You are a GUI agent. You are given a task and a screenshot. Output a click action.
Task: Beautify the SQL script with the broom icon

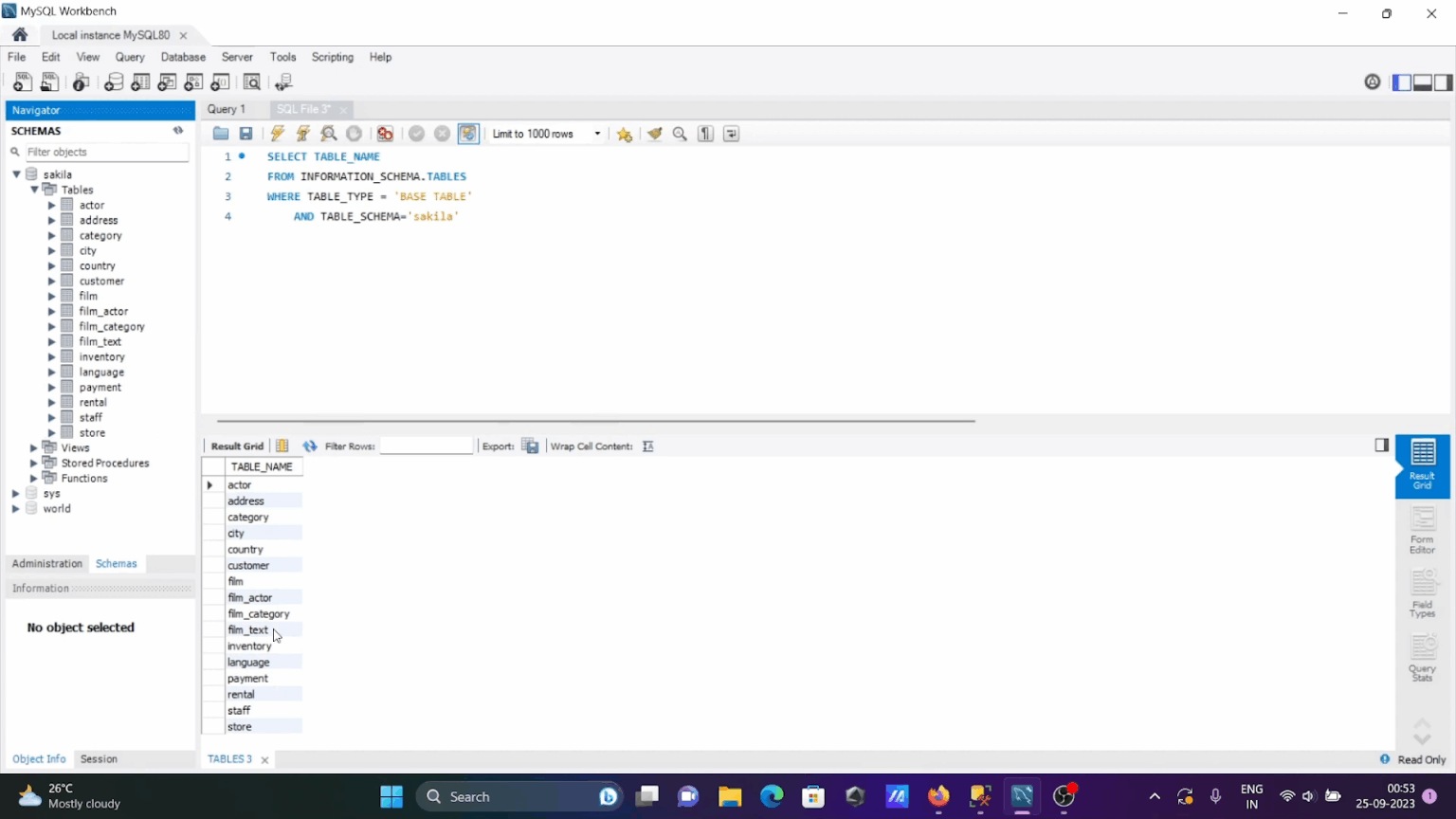(654, 134)
